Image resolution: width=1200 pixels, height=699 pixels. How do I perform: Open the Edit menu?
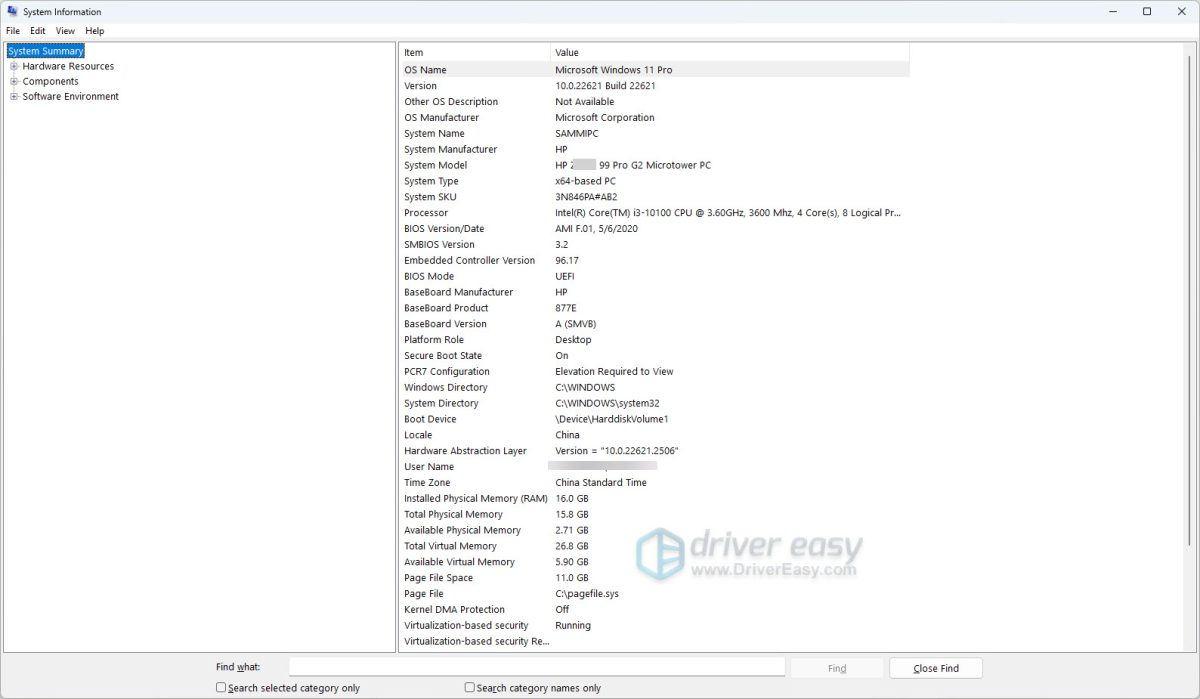point(38,31)
